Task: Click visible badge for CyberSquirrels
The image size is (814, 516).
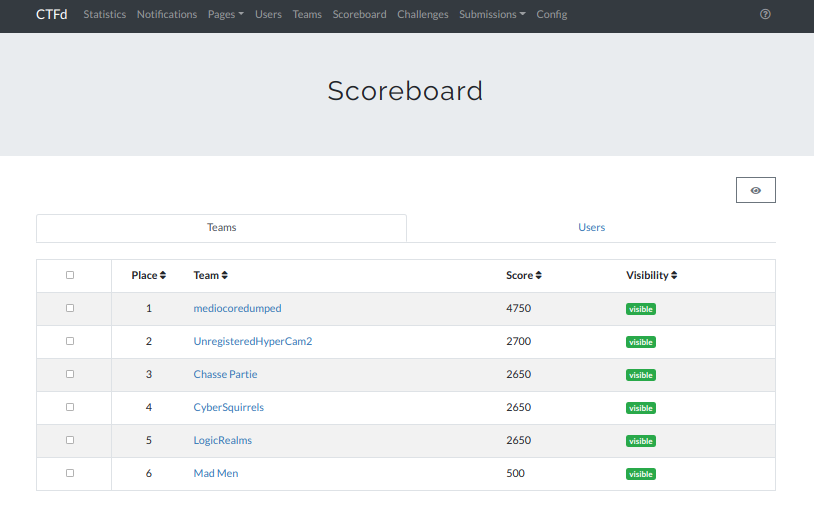Action: click(x=641, y=408)
